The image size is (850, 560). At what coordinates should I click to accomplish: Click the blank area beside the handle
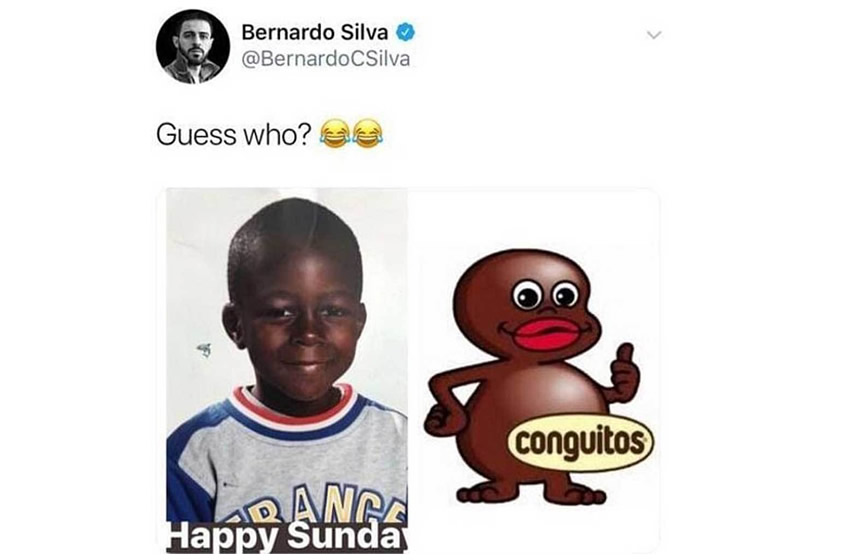coord(526,59)
